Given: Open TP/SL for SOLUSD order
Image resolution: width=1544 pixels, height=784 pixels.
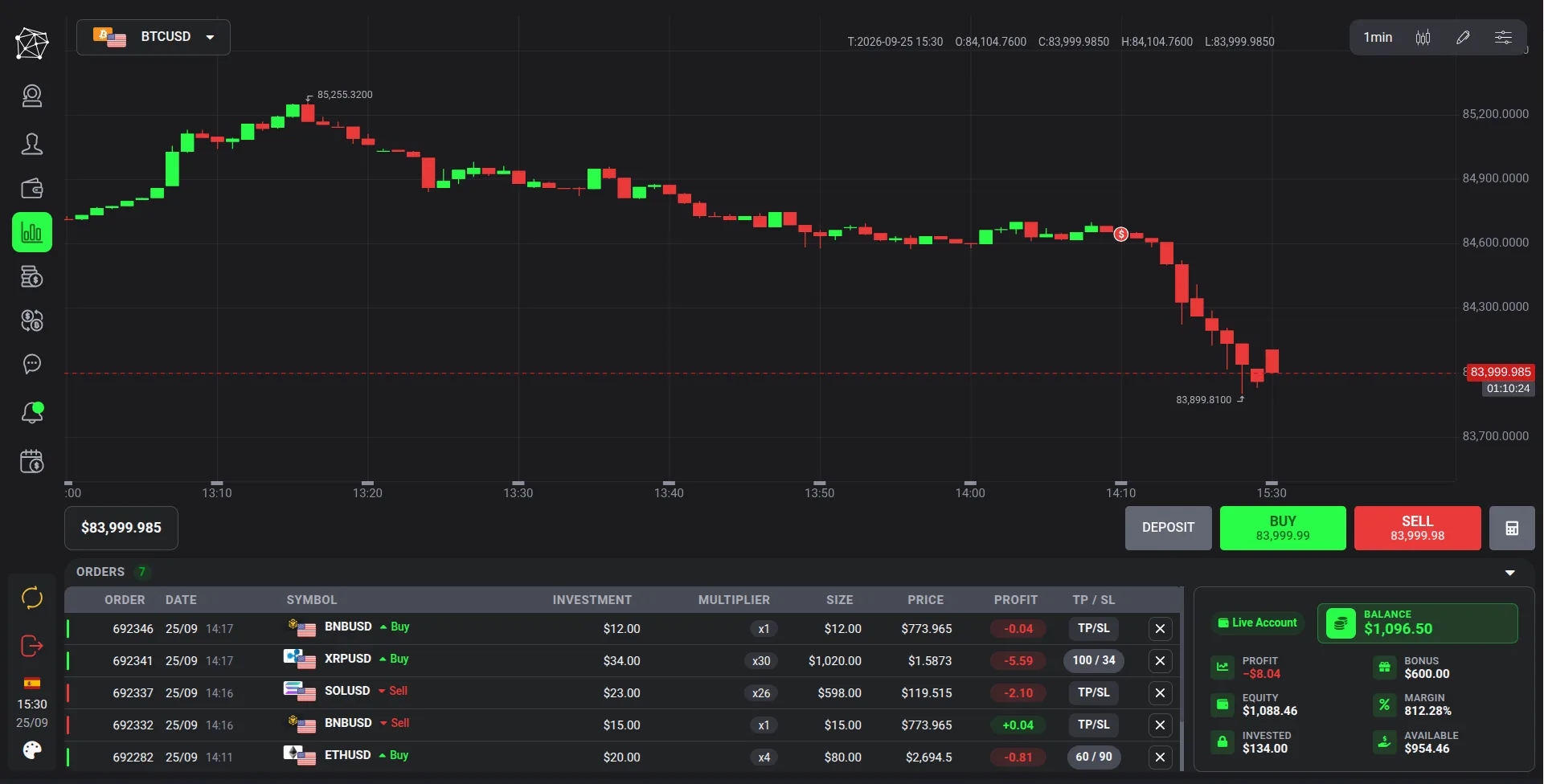Looking at the screenshot, I should [x=1094, y=693].
